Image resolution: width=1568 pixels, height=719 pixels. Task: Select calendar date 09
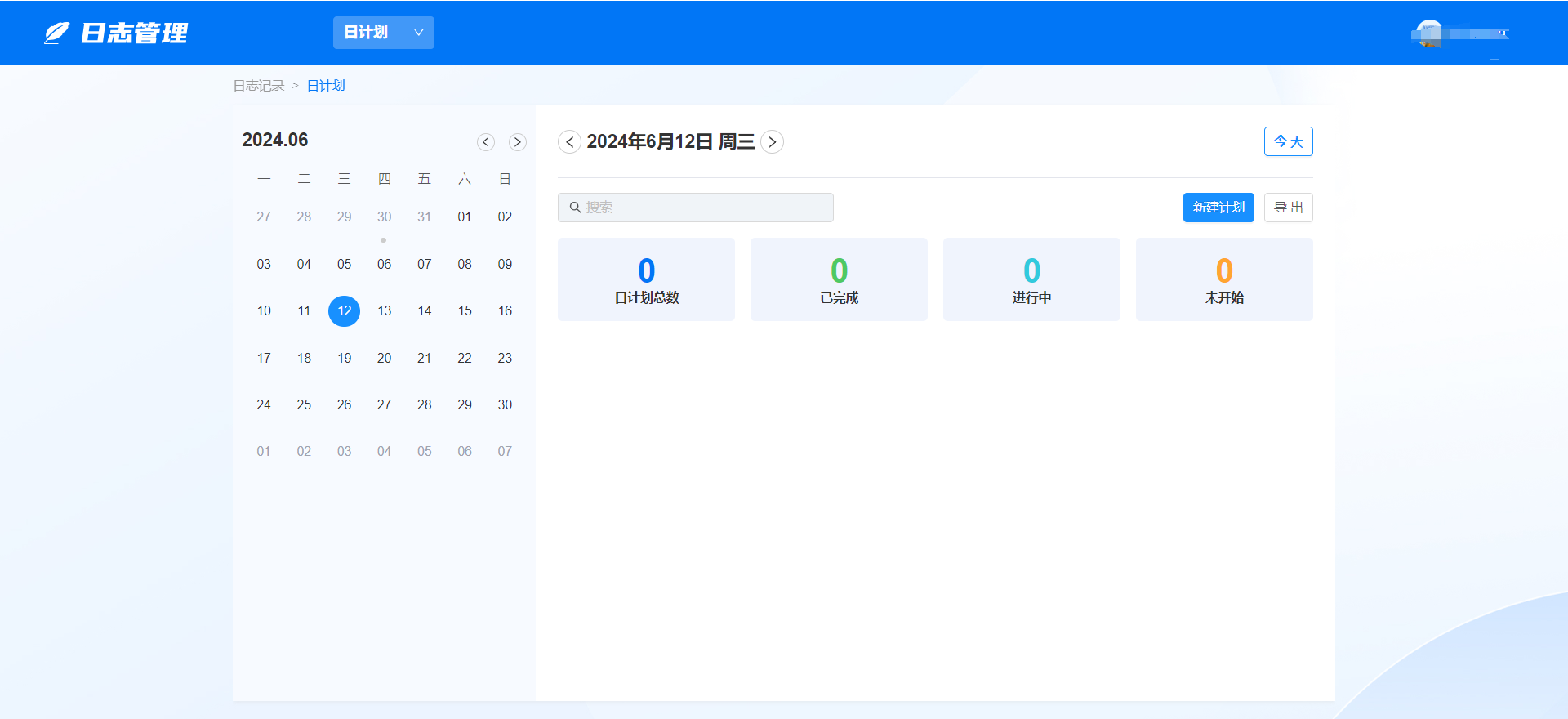click(505, 265)
